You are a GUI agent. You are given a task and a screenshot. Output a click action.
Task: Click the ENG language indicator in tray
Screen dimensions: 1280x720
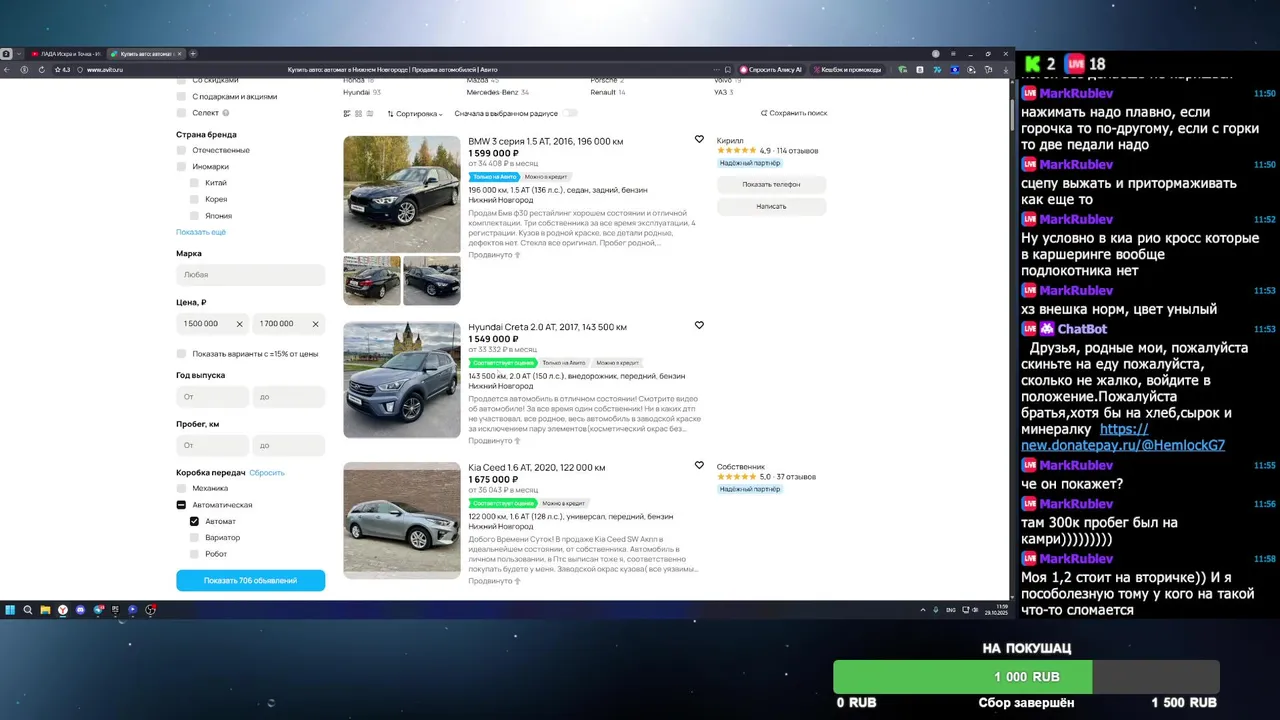(951, 610)
